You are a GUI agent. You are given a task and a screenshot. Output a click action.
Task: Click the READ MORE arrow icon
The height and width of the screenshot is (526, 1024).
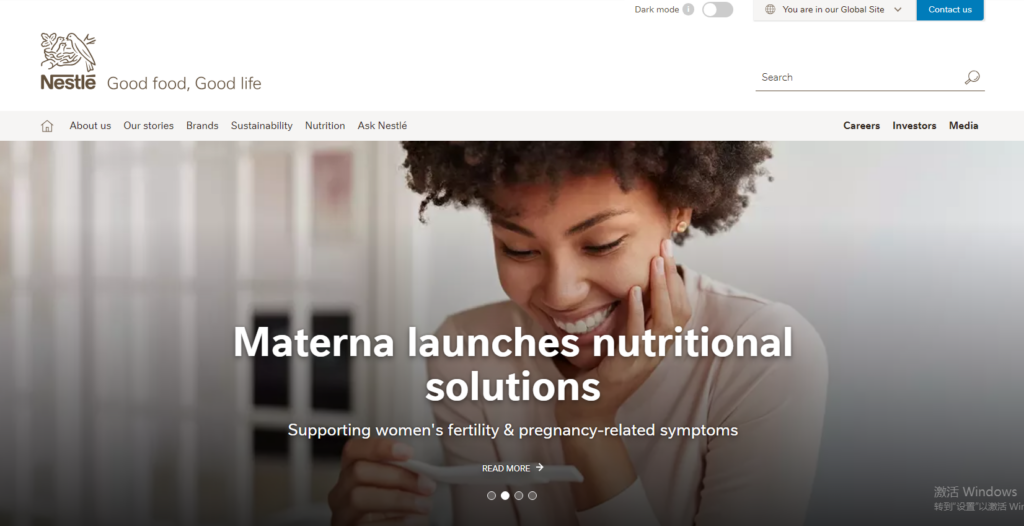[x=539, y=467]
